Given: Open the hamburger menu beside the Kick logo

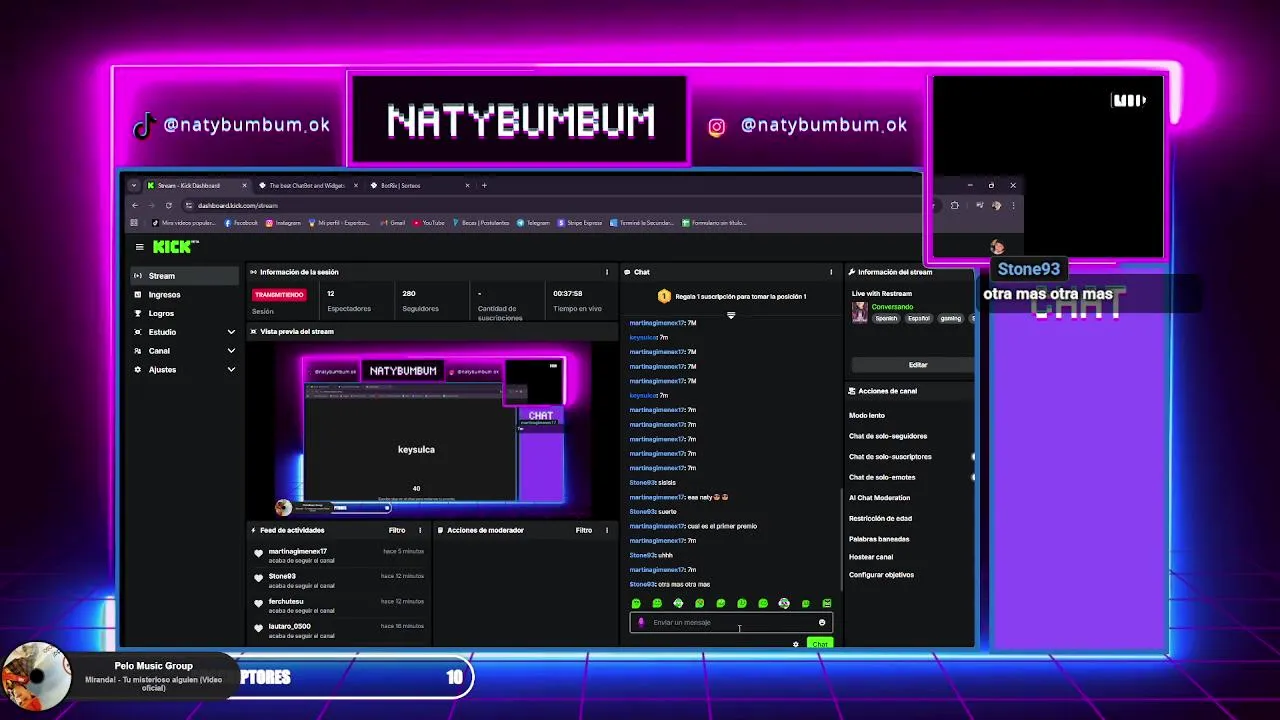Looking at the screenshot, I should (139, 247).
